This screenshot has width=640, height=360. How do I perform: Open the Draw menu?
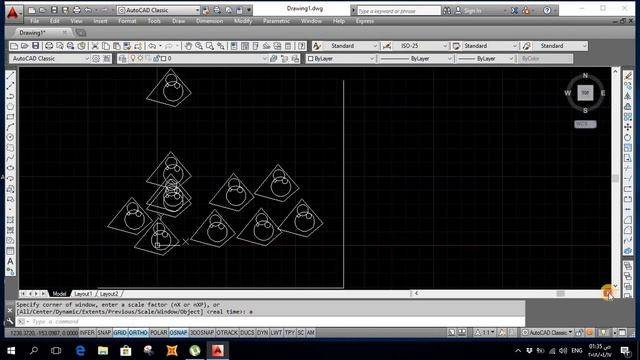pos(178,21)
